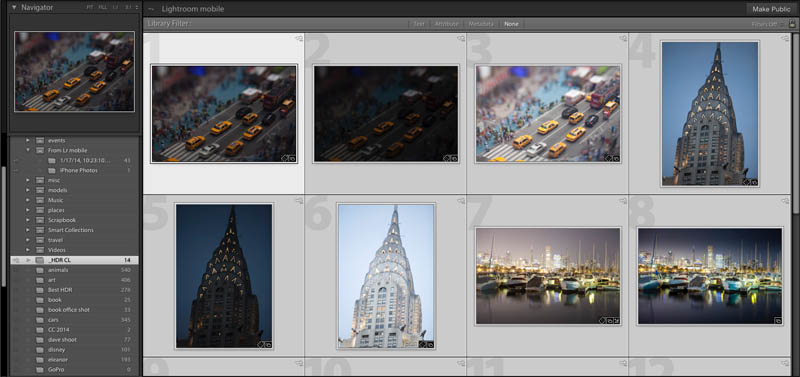This screenshot has height=377, width=800.
Task: Select the _HDR CL collection row
Action: 74,260
